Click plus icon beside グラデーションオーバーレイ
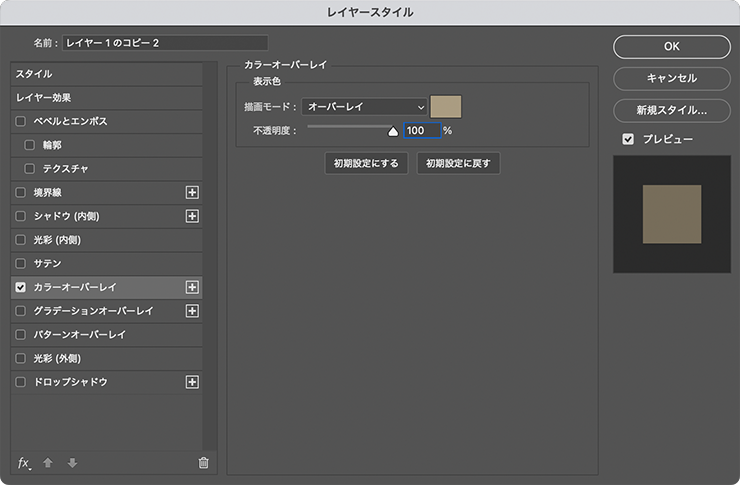Screen dimensions: 740x485 click(x=193, y=311)
